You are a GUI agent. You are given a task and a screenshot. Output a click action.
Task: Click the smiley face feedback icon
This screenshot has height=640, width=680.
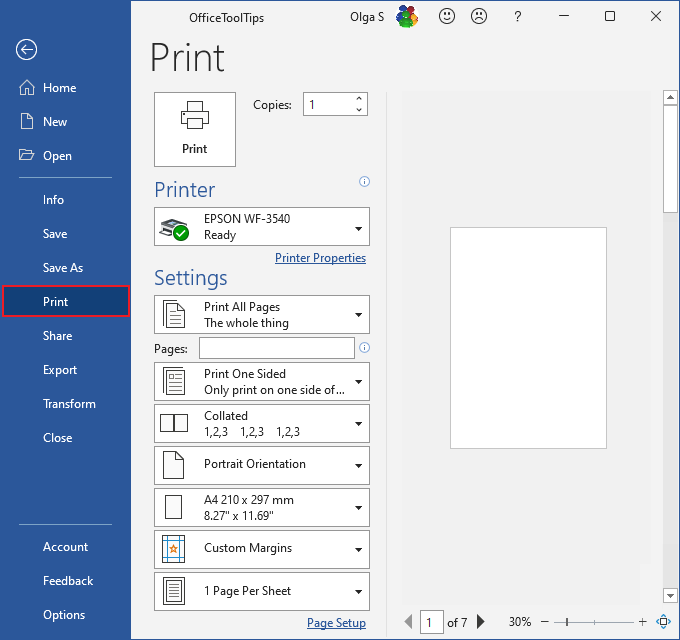[447, 16]
